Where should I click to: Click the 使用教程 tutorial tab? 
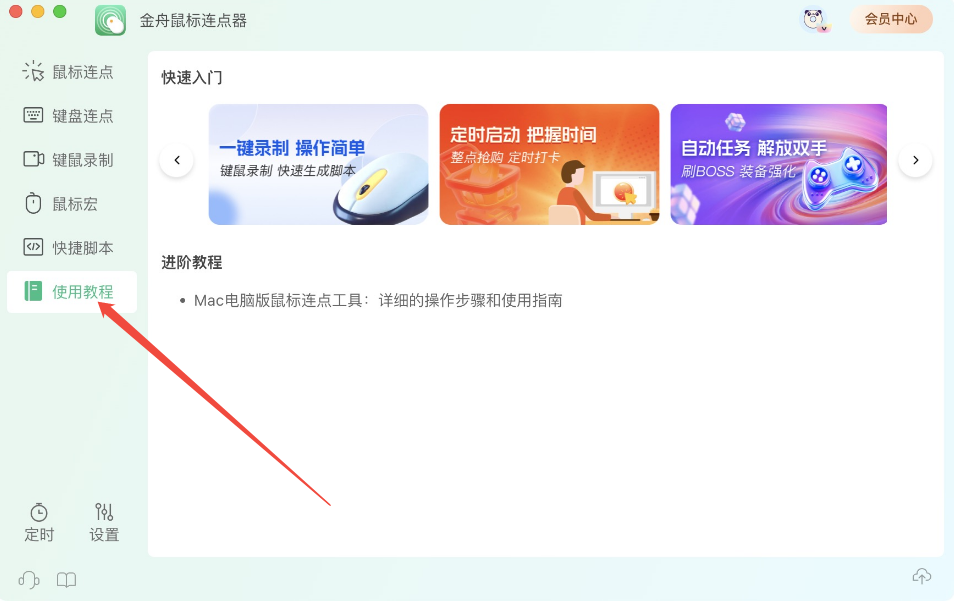(71, 292)
